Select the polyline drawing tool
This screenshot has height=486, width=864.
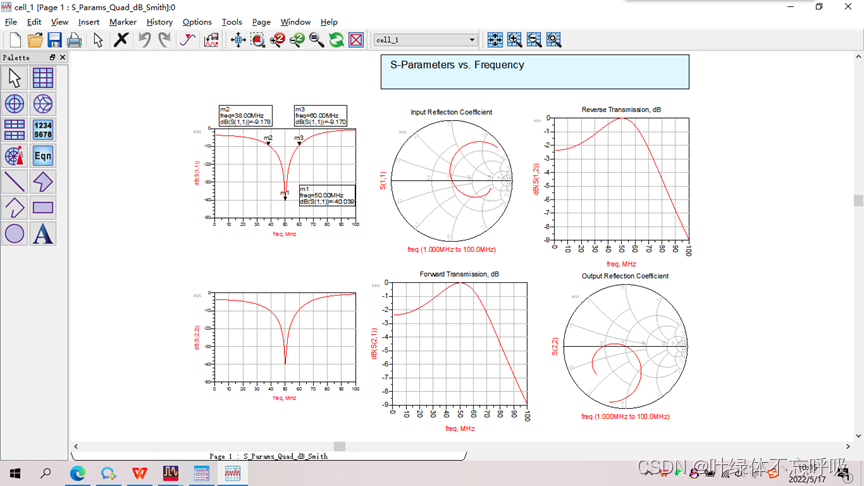pyautogui.click(x=14, y=208)
